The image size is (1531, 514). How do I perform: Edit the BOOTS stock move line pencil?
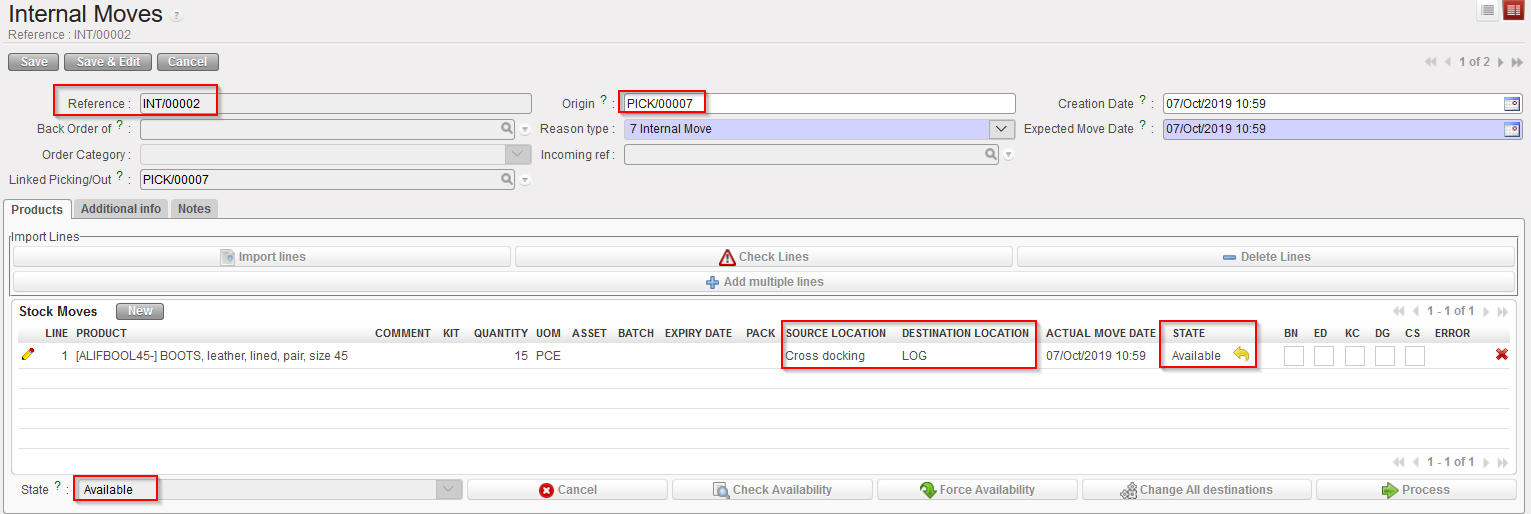pyautogui.click(x=27, y=355)
